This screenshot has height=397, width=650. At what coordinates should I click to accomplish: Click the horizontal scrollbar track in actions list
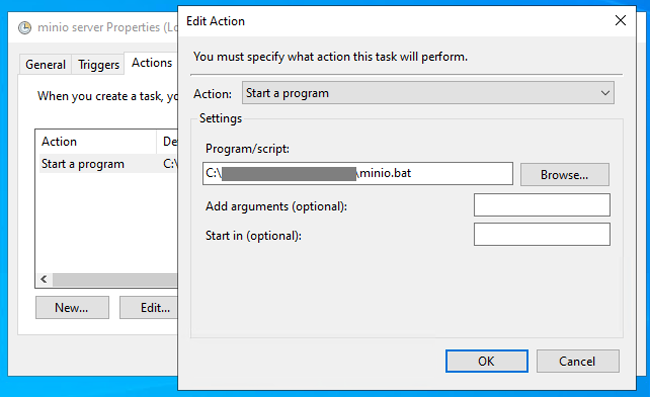[115, 279]
